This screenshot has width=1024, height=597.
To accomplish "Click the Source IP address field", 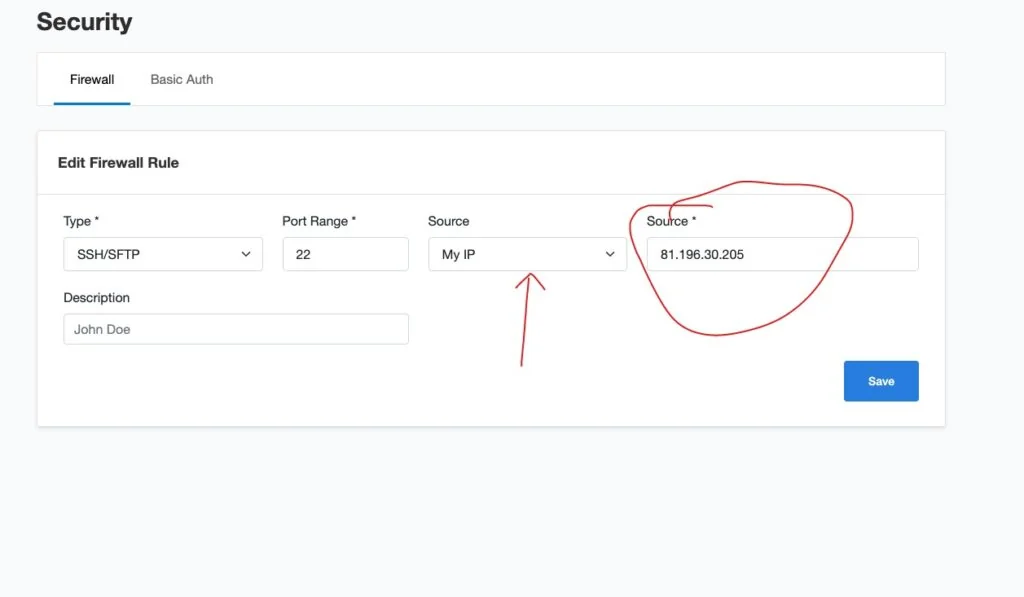I will point(783,254).
